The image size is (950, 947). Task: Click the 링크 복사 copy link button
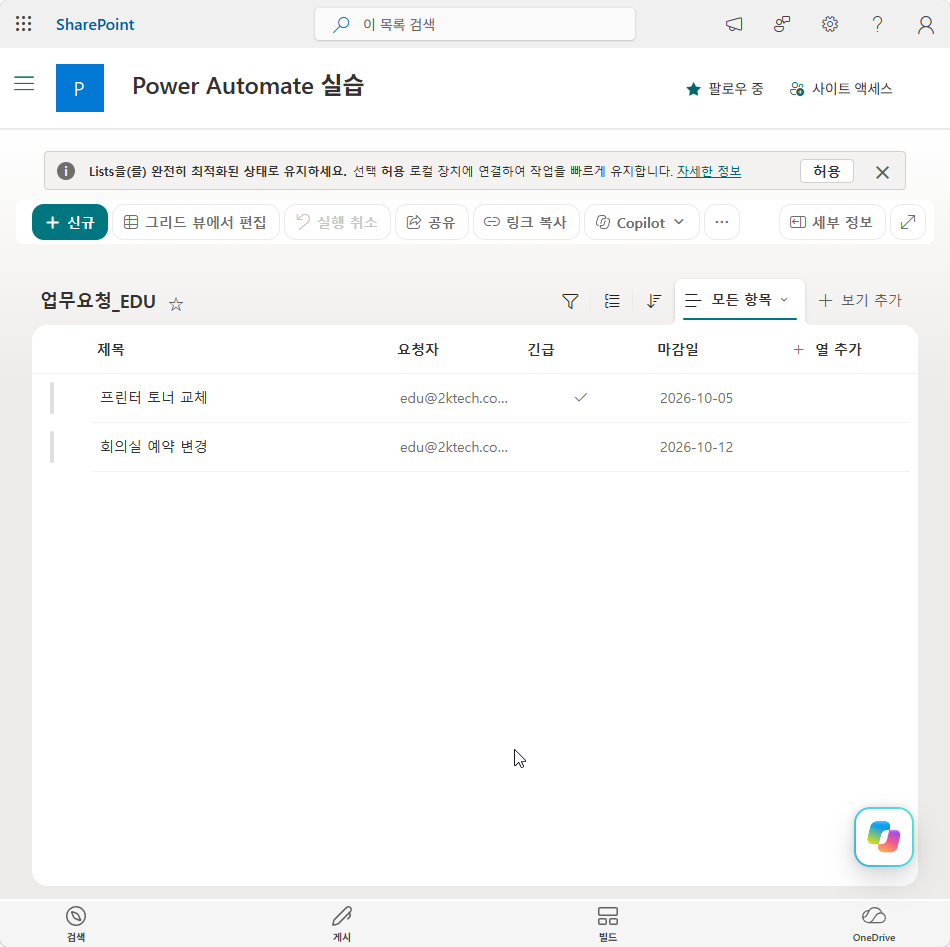coord(526,222)
